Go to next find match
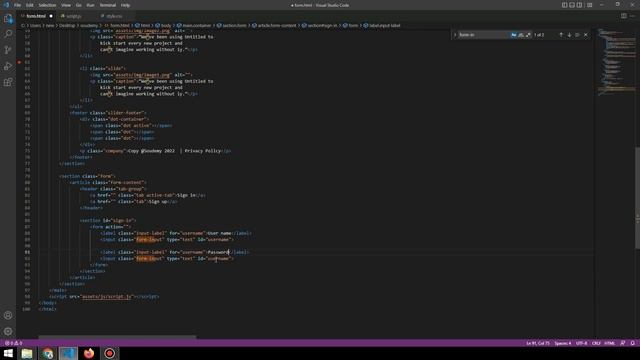The image size is (640, 360). coord(569,35)
